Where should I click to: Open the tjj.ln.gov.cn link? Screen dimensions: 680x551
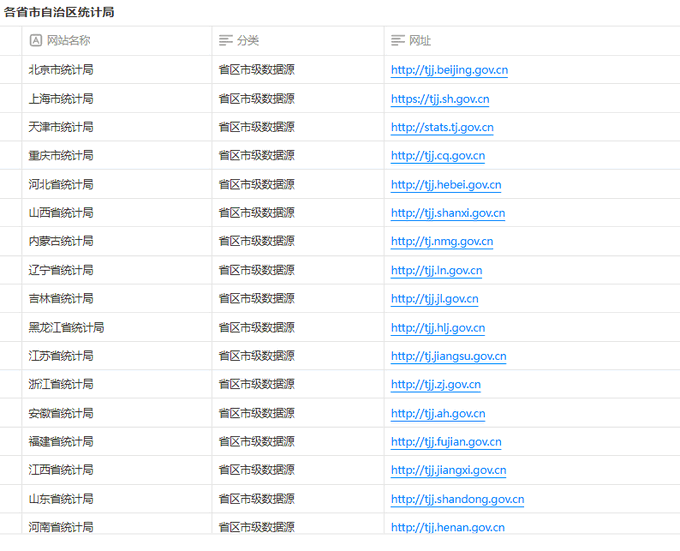click(436, 271)
